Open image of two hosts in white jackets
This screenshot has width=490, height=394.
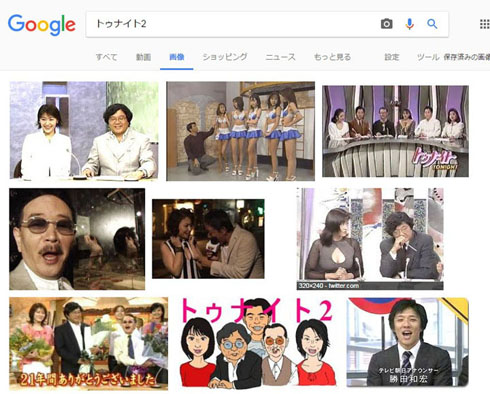tap(84, 130)
